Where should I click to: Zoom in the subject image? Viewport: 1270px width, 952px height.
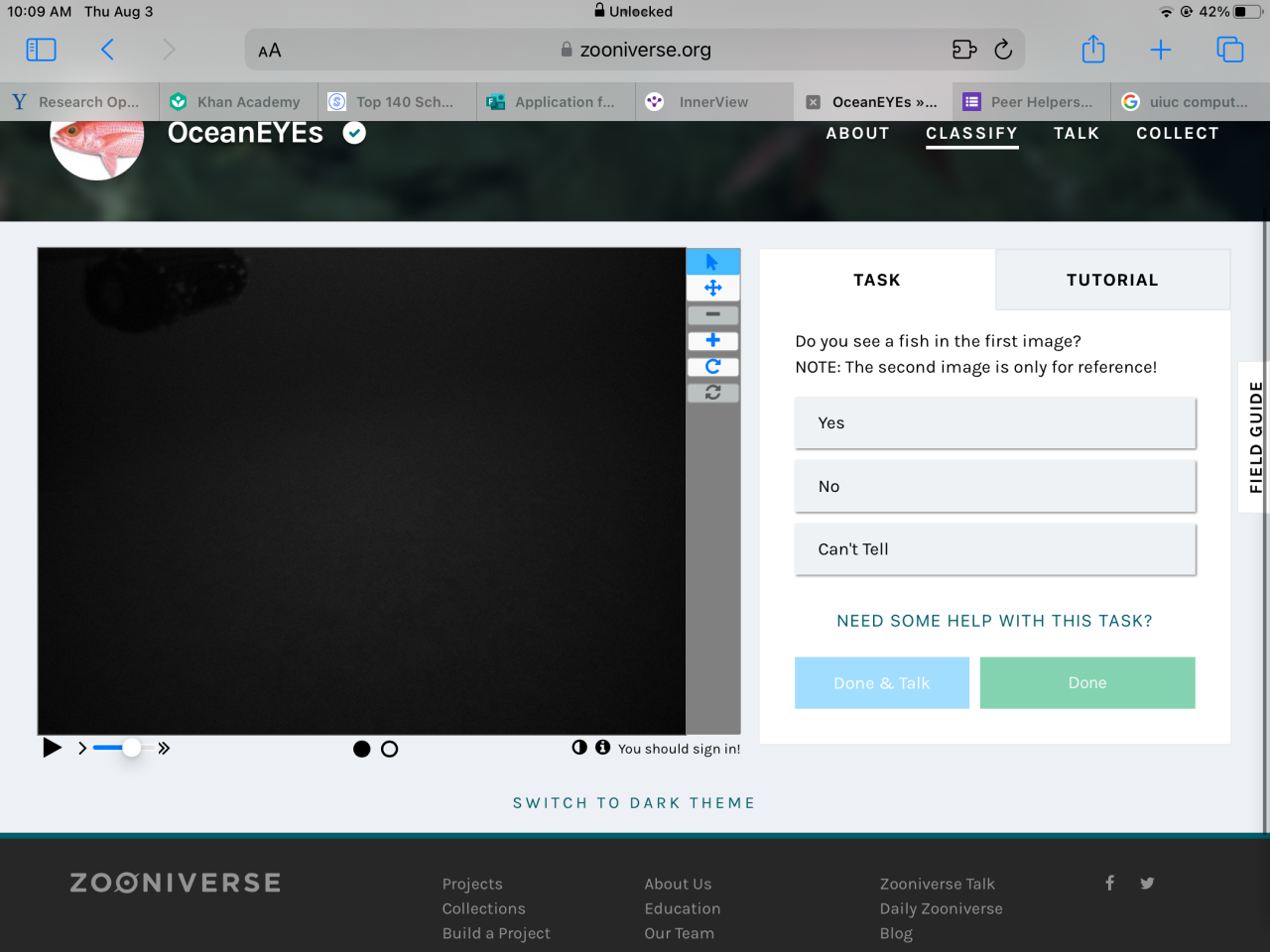coord(712,340)
